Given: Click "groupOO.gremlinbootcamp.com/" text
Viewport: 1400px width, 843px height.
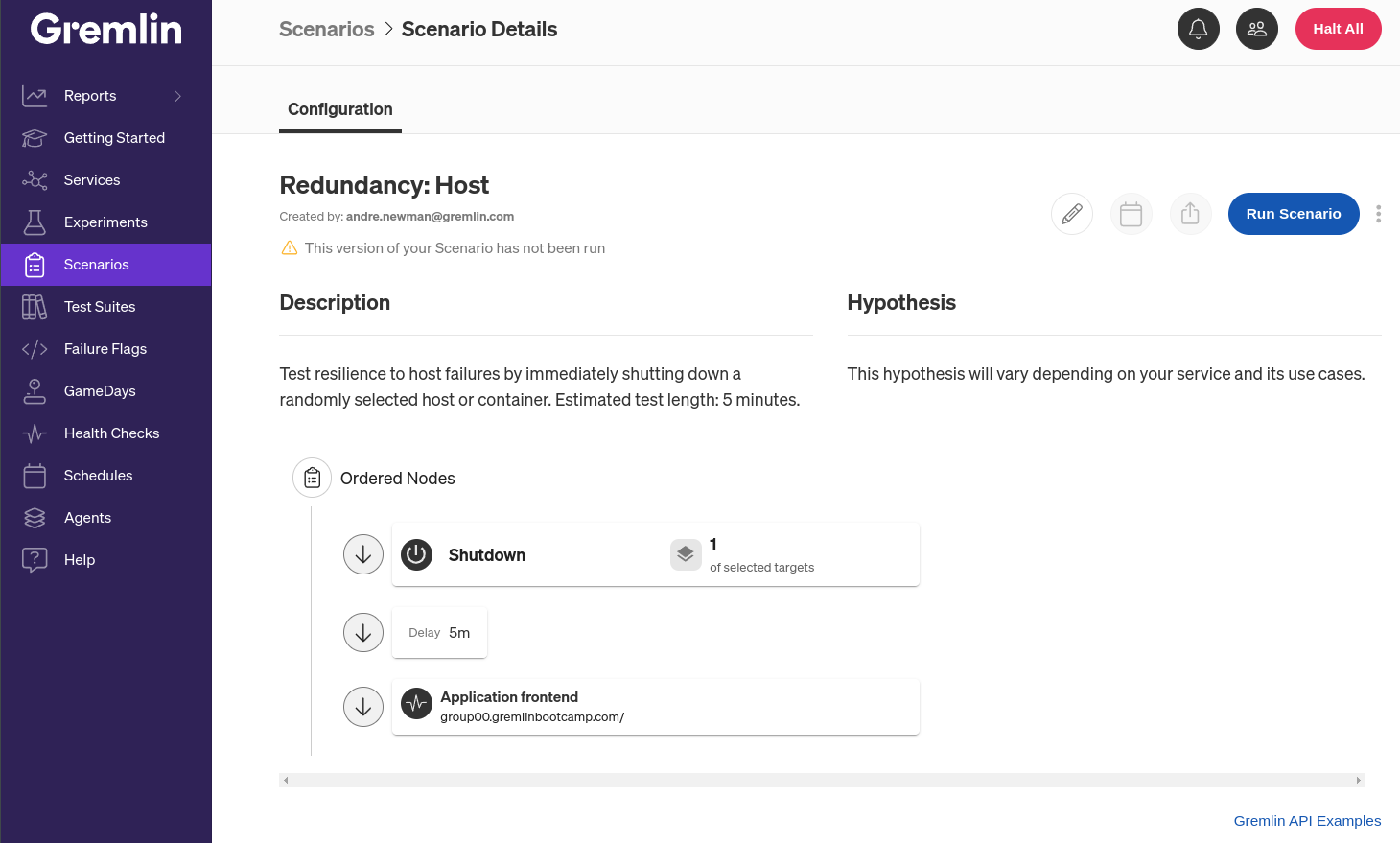Looking at the screenshot, I should click(x=532, y=717).
